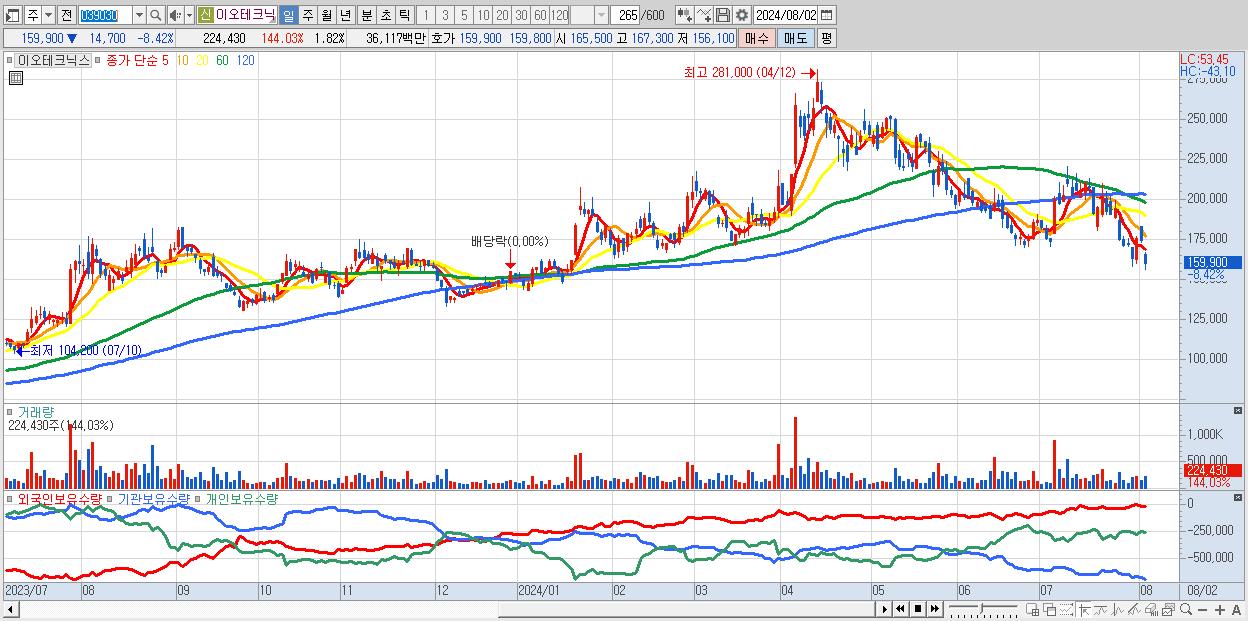Screen dimensions: 1248x621
Task: Select the 120 interval tab
Action: pyautogui.click(x=559, y=15)
